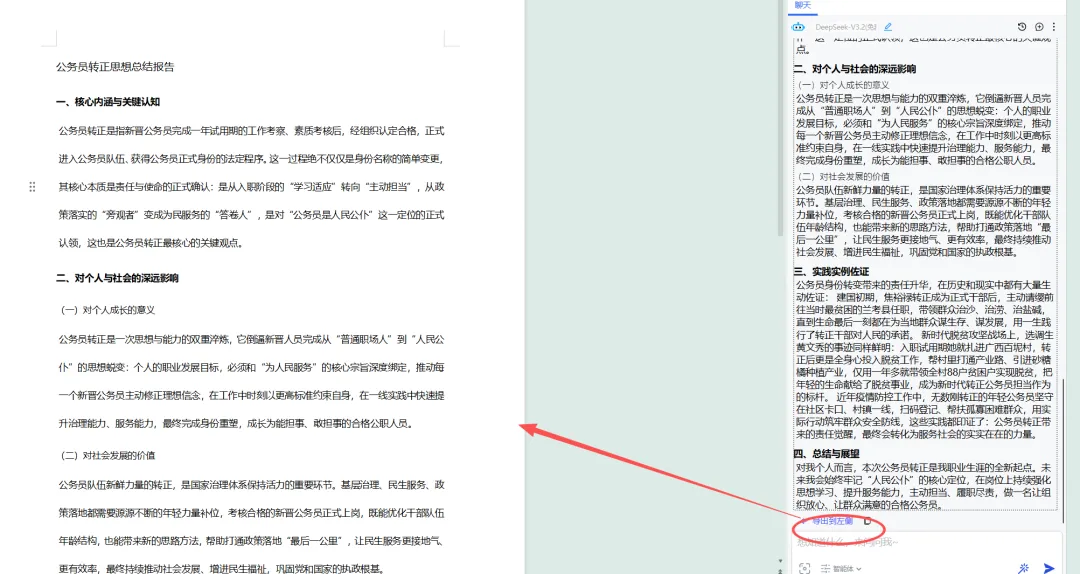The height and width of the screenshot is (574, 1080).
Task: Click the pencil icon beside DeepSeek-V3.2
Action: (x=889, y=27)
